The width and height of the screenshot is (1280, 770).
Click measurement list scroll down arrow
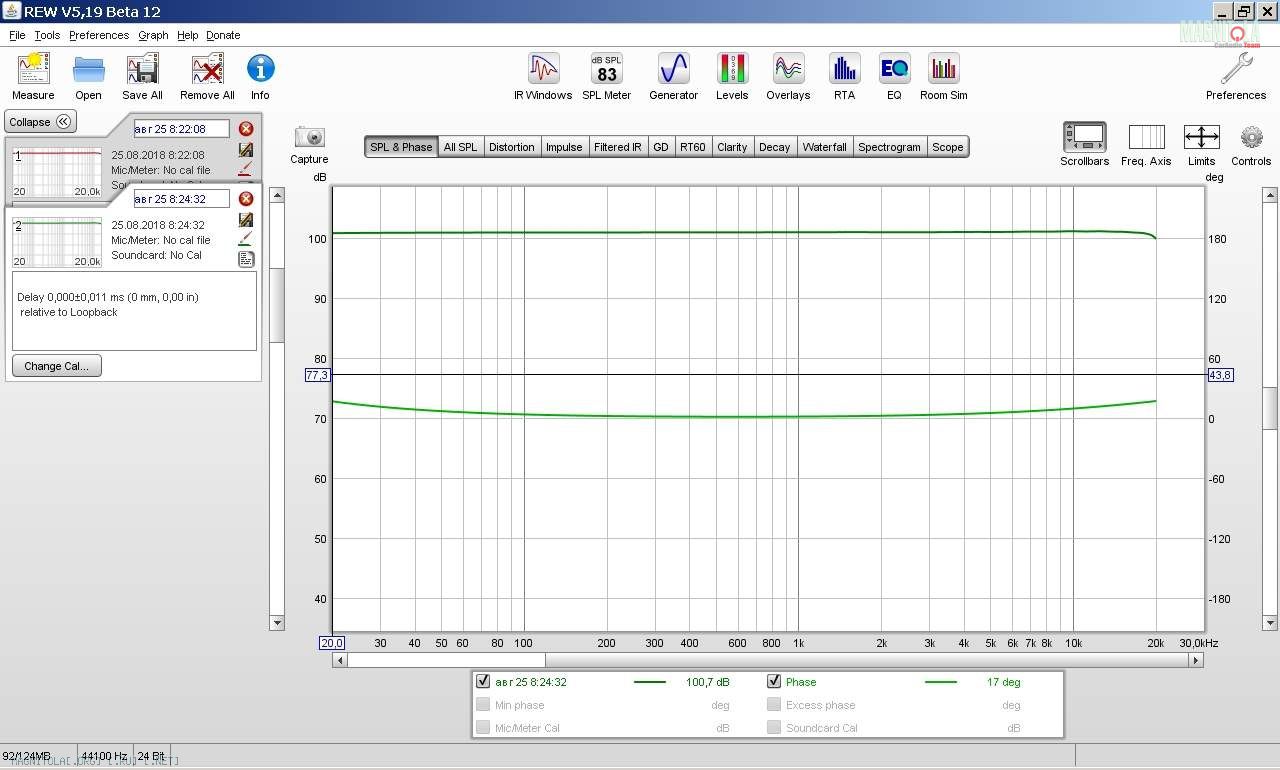point(277,623)
